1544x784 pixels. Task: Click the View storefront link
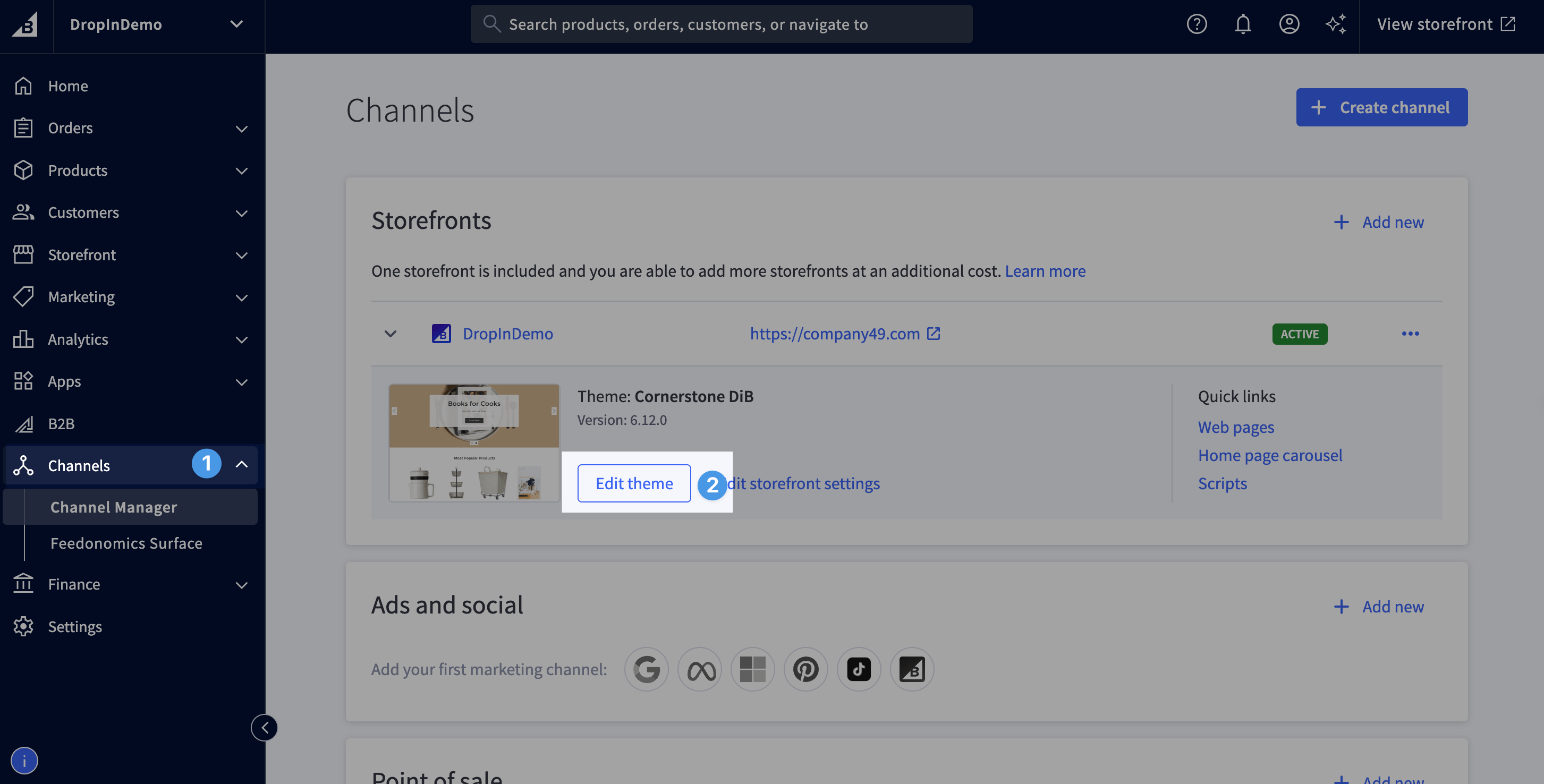(1446, 24)
